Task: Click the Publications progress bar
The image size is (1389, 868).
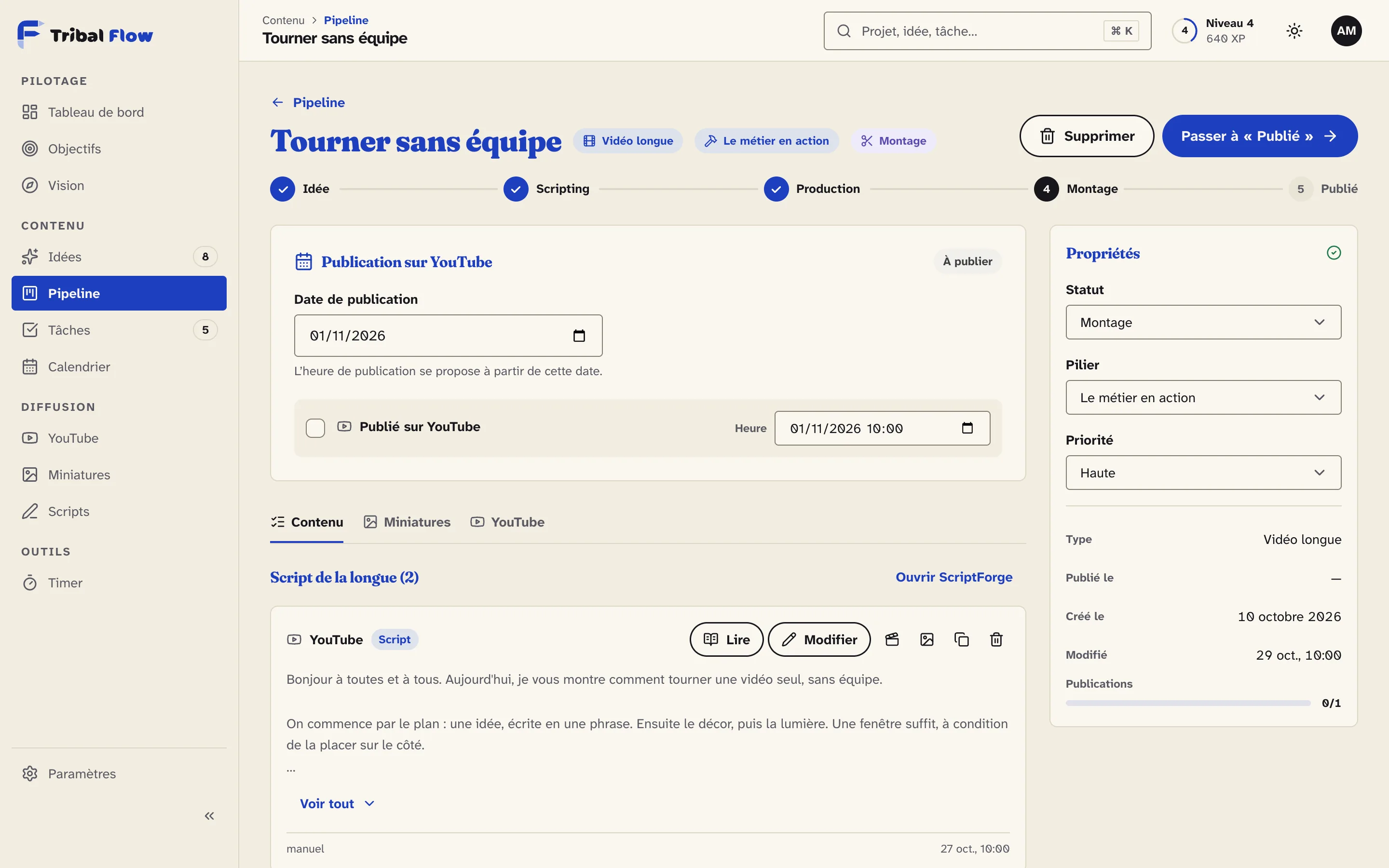Action: click(1188, 703)
